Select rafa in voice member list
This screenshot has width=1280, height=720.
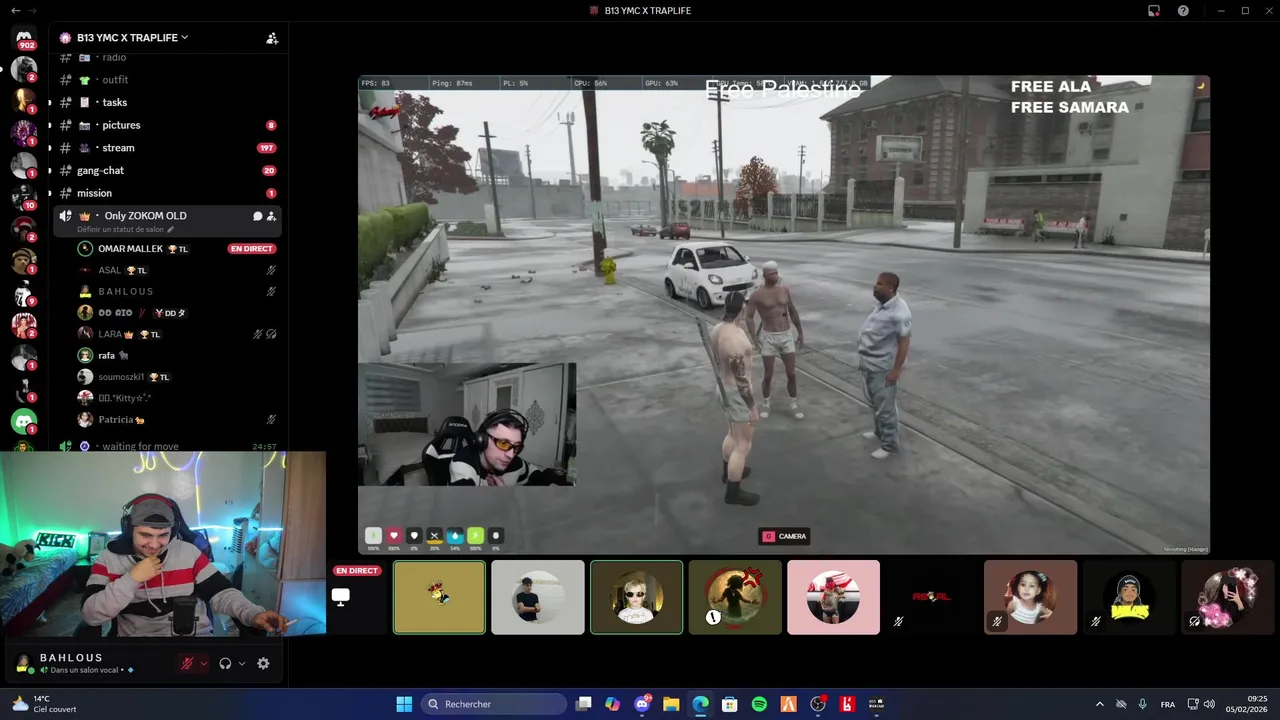pyautogui.click(x=177, y=355)
